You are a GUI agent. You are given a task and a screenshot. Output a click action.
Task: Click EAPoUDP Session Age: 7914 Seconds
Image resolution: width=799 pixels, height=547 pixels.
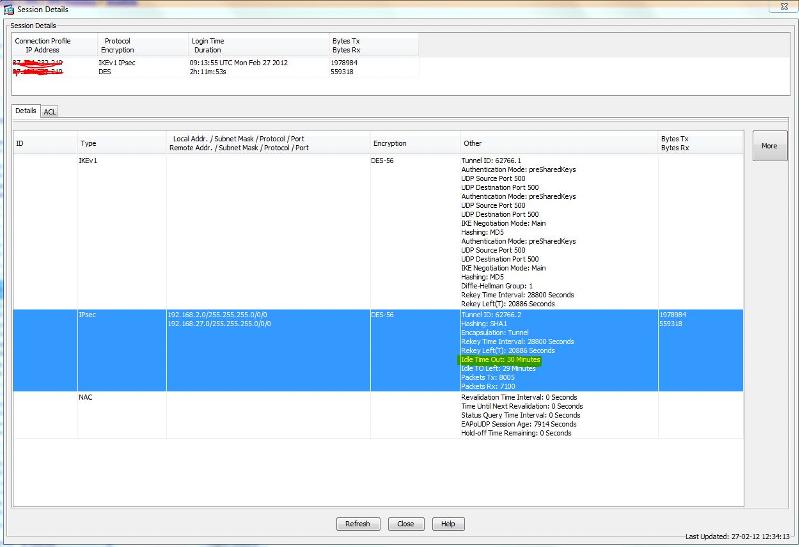(x=519, y=424)
